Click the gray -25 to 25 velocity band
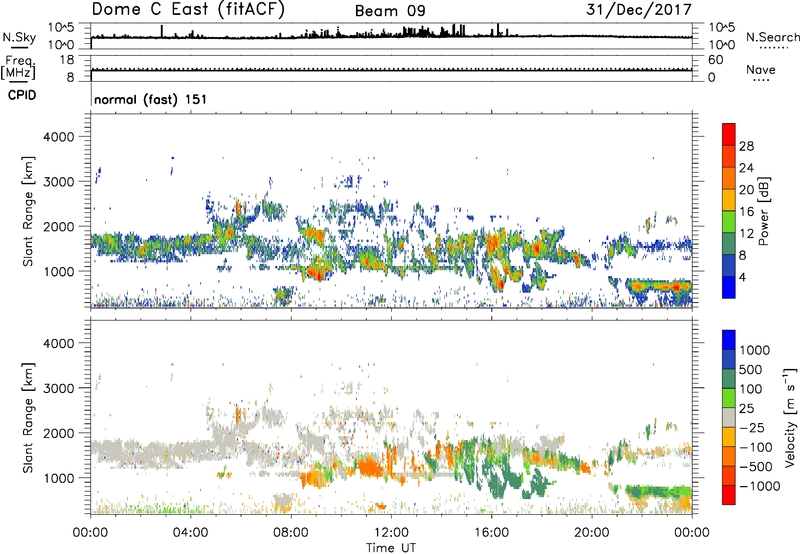The image size is (800, 554). [x=729, y=417]
